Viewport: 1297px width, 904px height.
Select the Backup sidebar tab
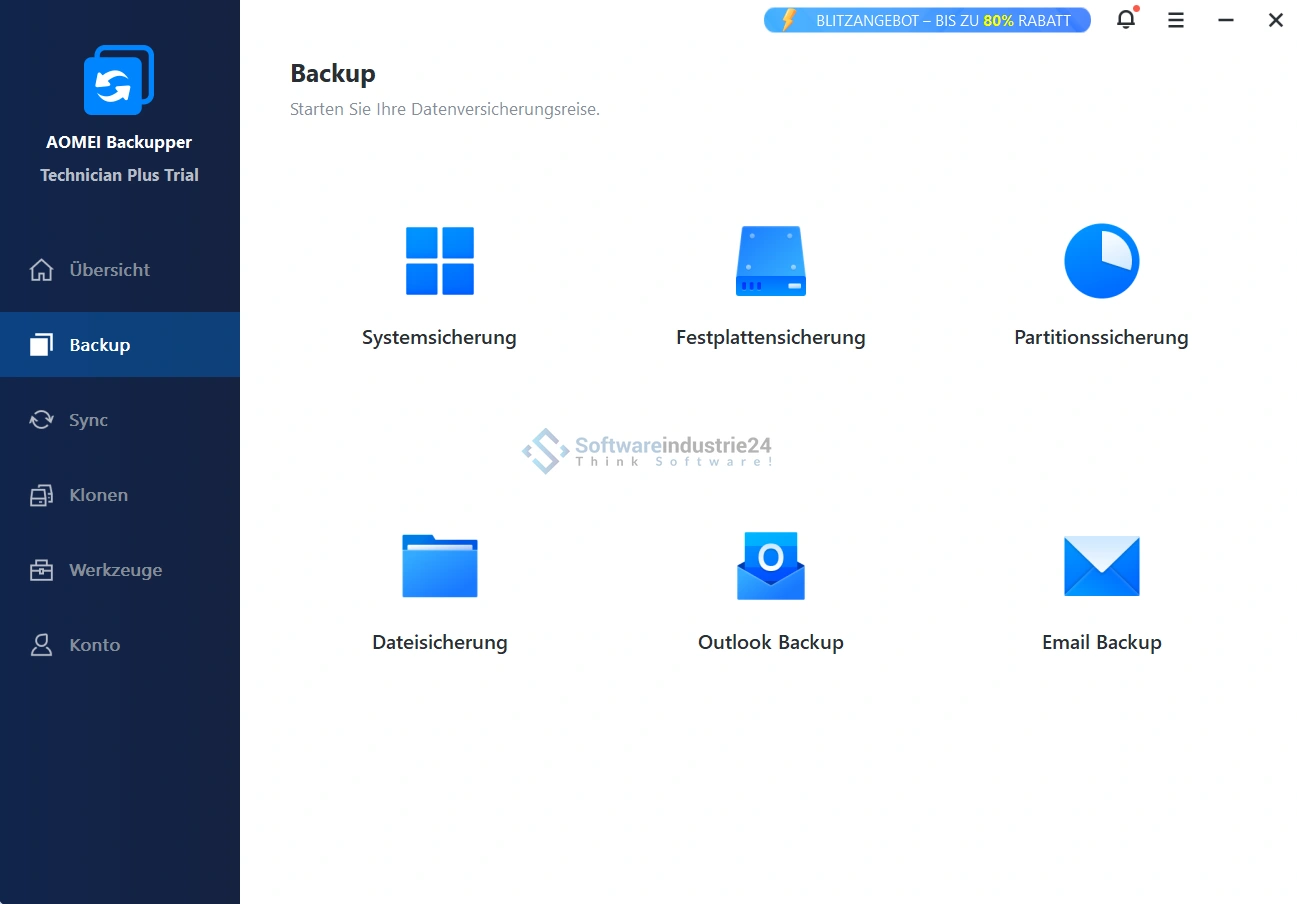[x=100, y=345]
